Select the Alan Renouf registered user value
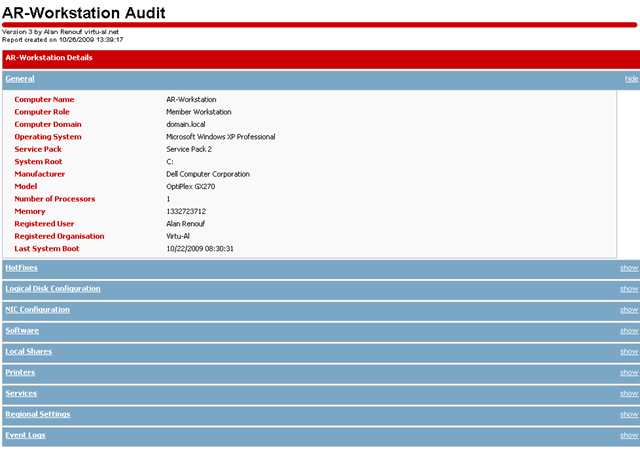The height and width of the screenshot is (452, 640). (185, 224)
